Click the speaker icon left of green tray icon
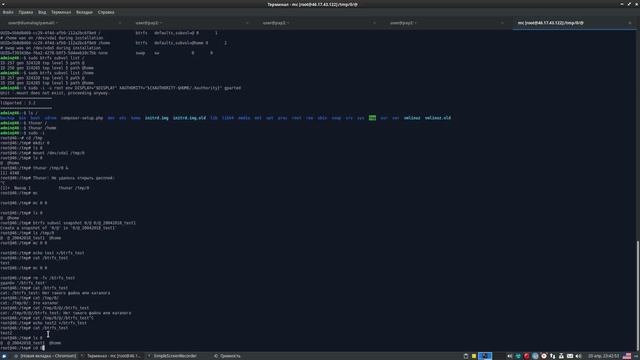 (x=509, y=356)
